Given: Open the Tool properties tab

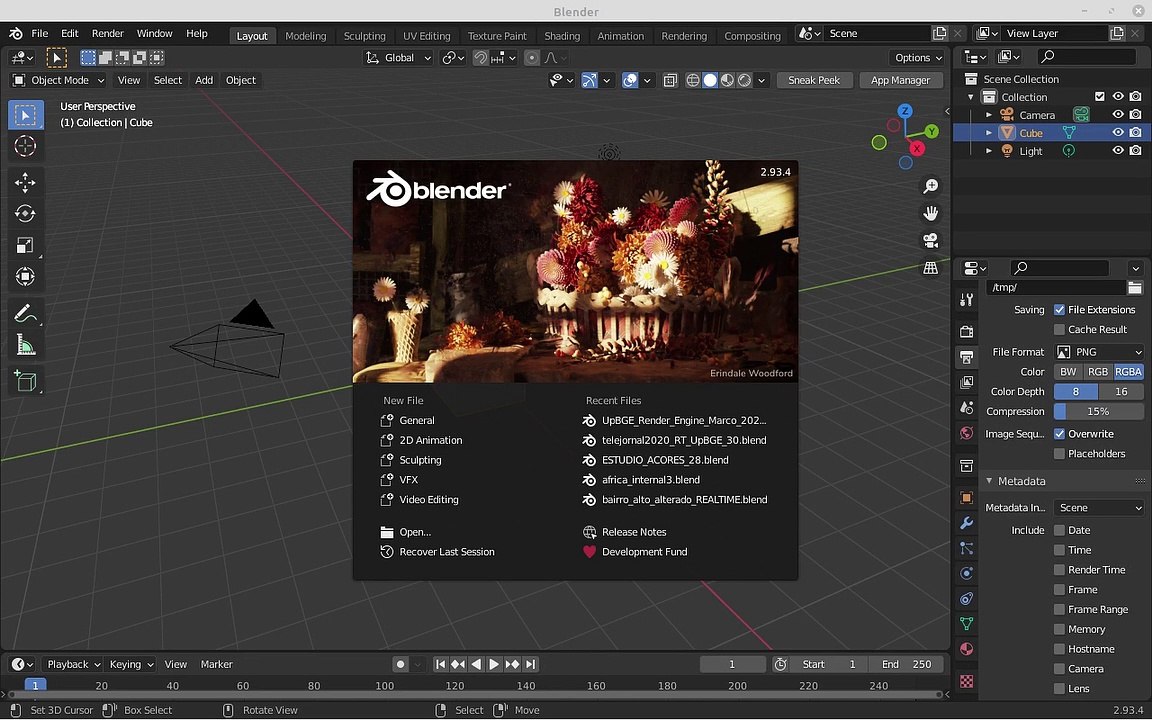Looking at the screenshot, I should click(x=967, y=300).
